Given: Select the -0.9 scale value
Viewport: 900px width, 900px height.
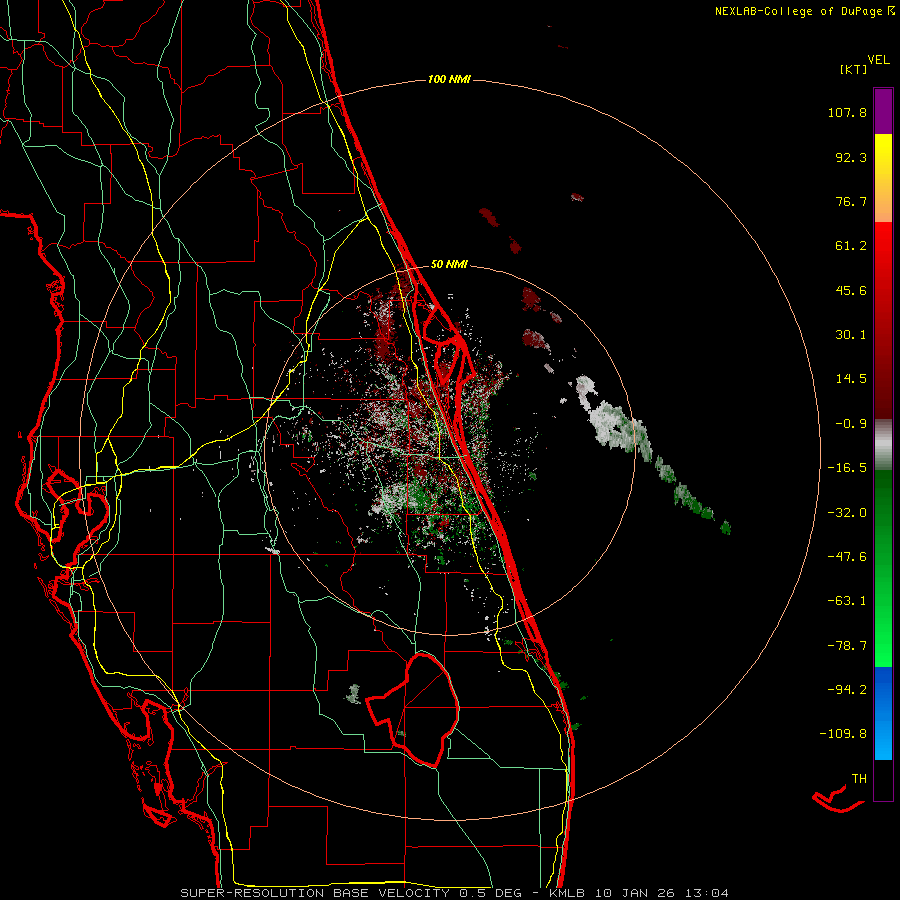Looking at the screenshot, I should pos(851,424).
